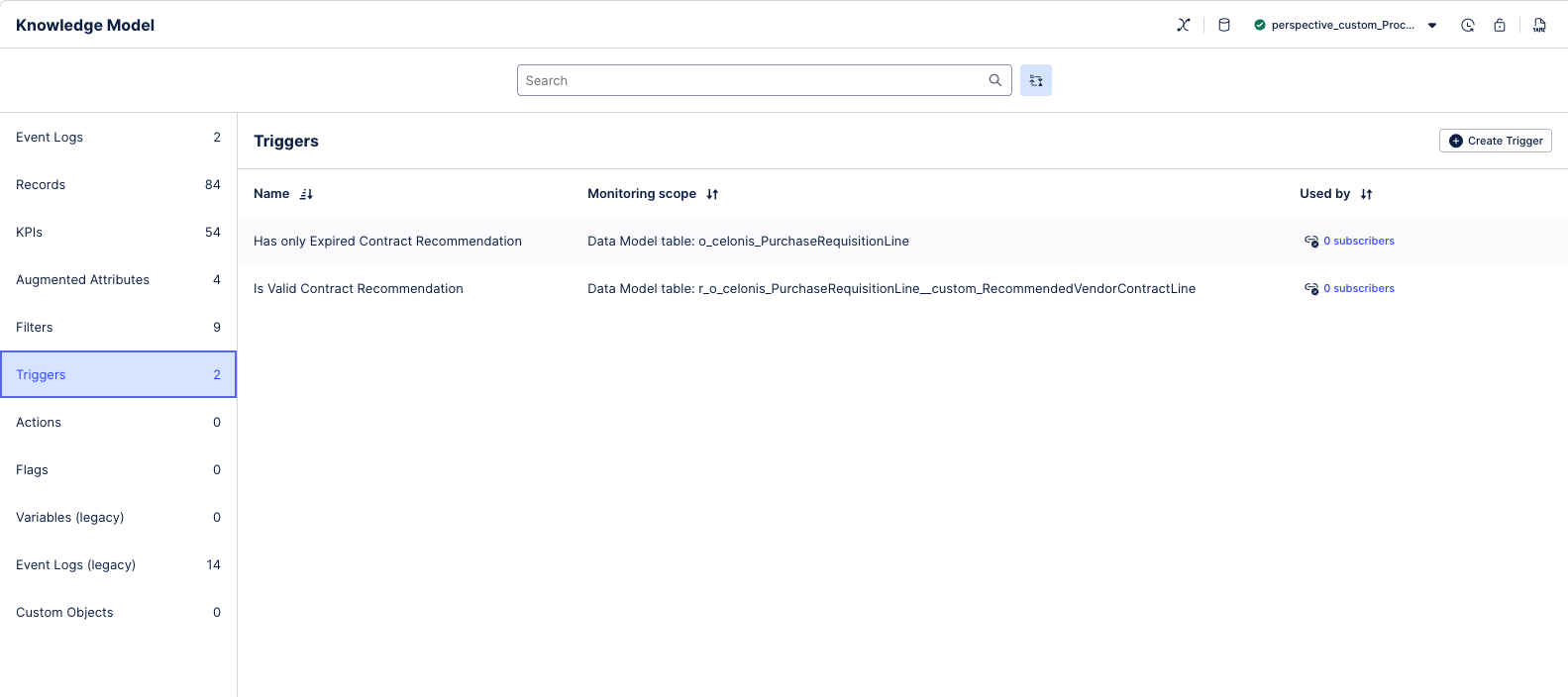This screenshot has width=1568, height=697.
Task: Toggle sort on Monitoring scope column
Action: (x=712, y=194)
